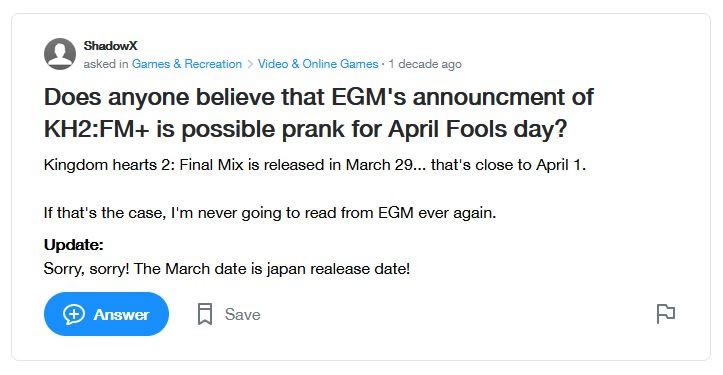Screen dimensions: 723x375
Task: Click the 'April 1.' text in the body
Action: 561,165
